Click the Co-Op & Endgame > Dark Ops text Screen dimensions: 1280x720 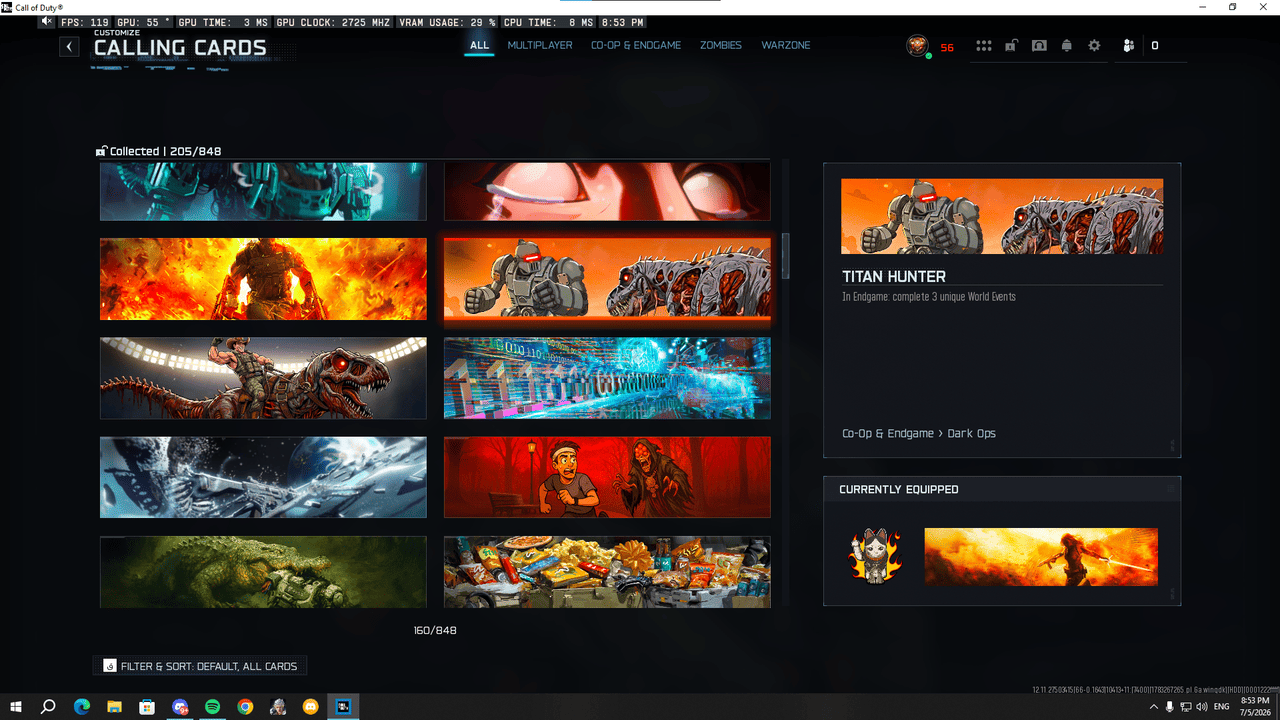919,434
